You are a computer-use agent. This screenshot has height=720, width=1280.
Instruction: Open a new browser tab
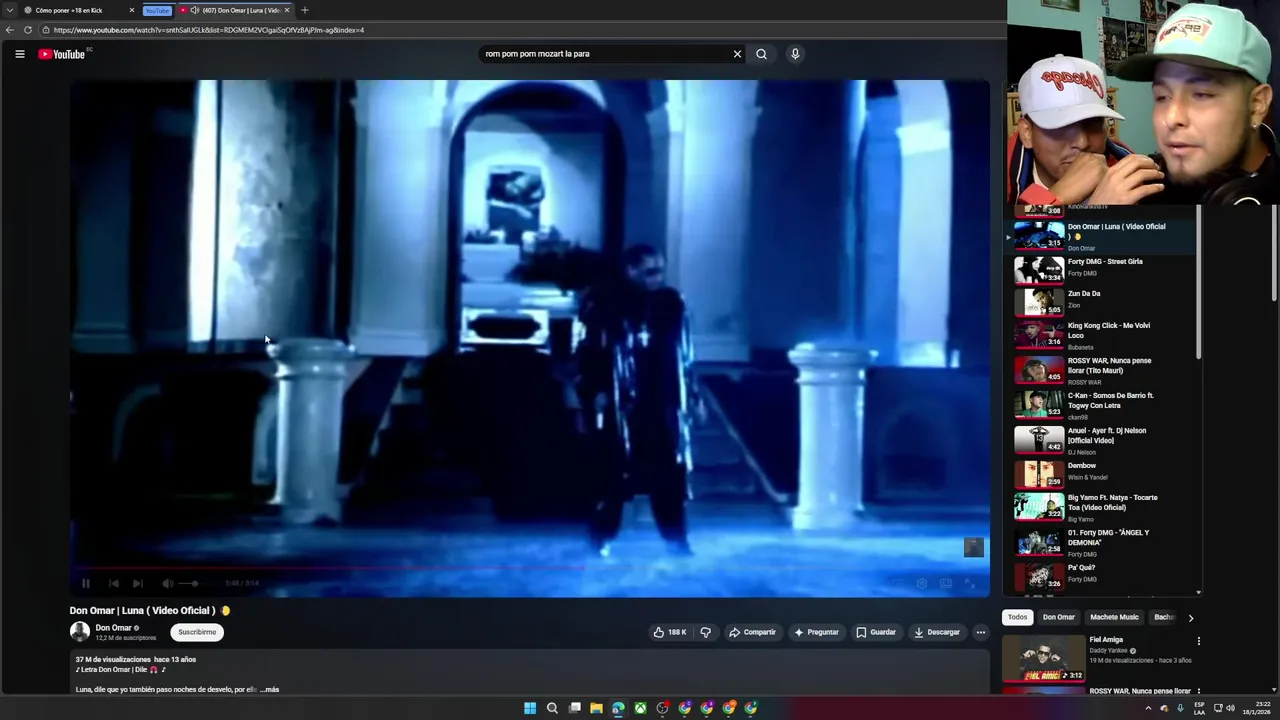(x=305, y=10)
